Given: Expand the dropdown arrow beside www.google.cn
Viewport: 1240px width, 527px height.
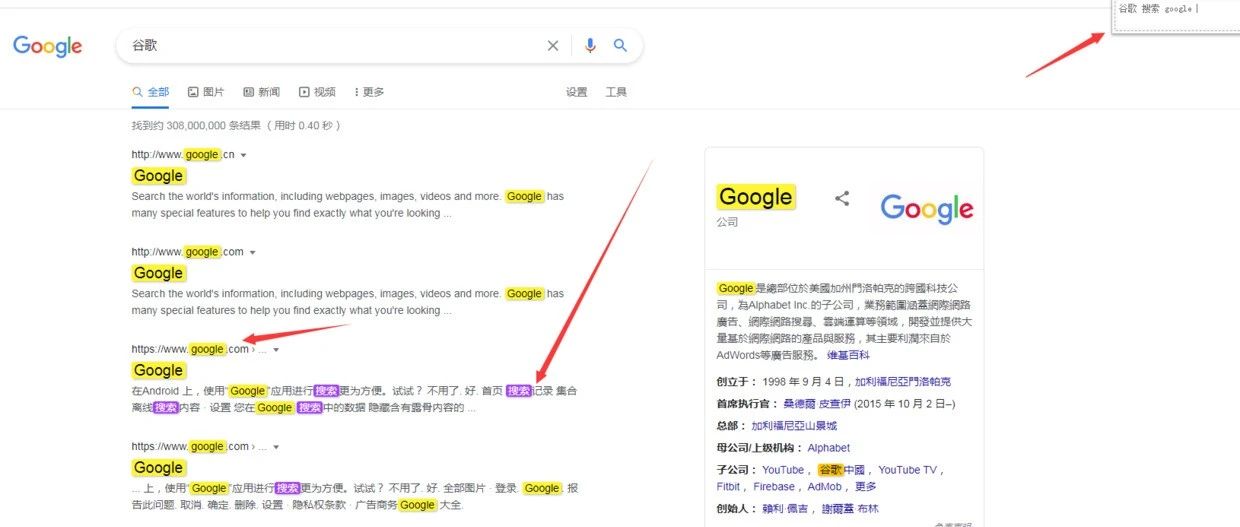Looking at the screenshot, I should tap(243, 155).
